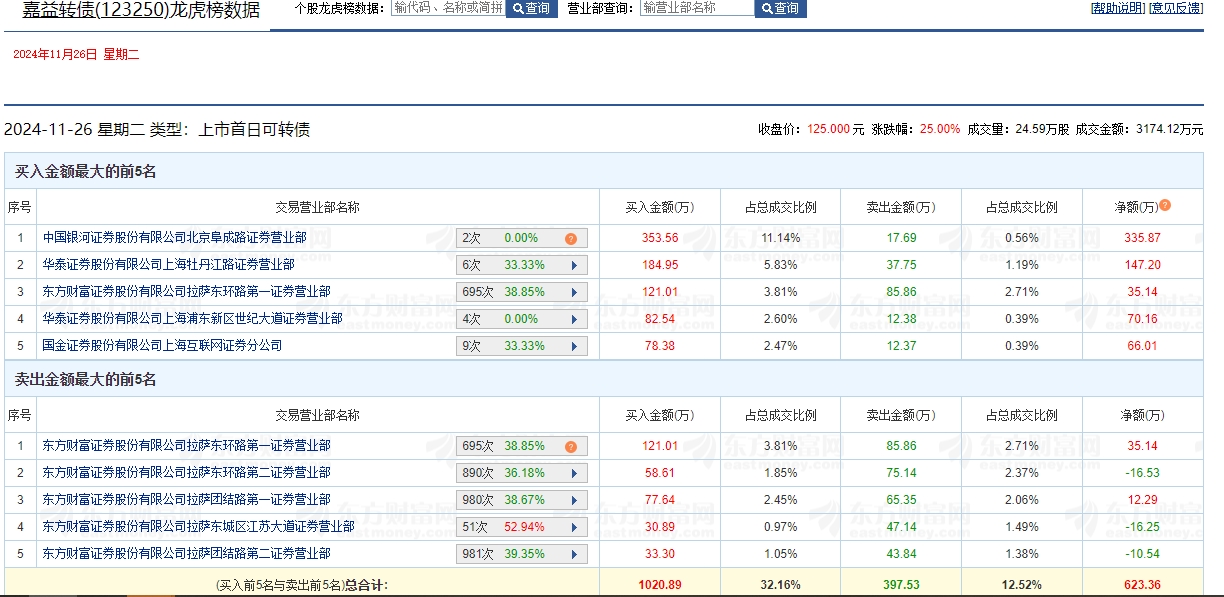Click the orange question icon in 中国银河 row
Image resolution: width=1224 pixels, height=597 pixels.
pyautogui.click(x=571, y=239)
